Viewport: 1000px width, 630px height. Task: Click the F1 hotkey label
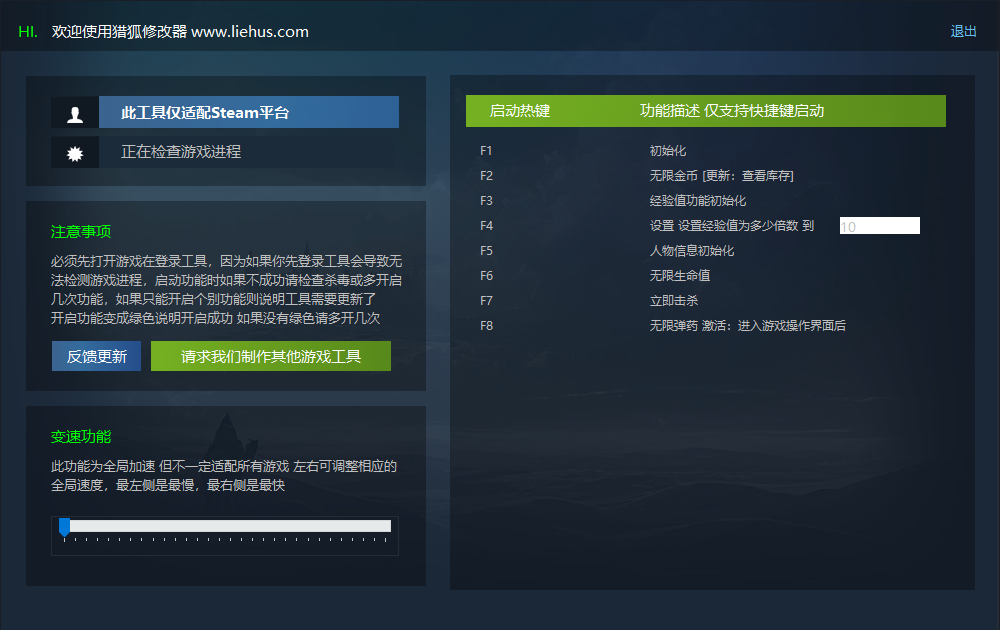coord(486,151)
